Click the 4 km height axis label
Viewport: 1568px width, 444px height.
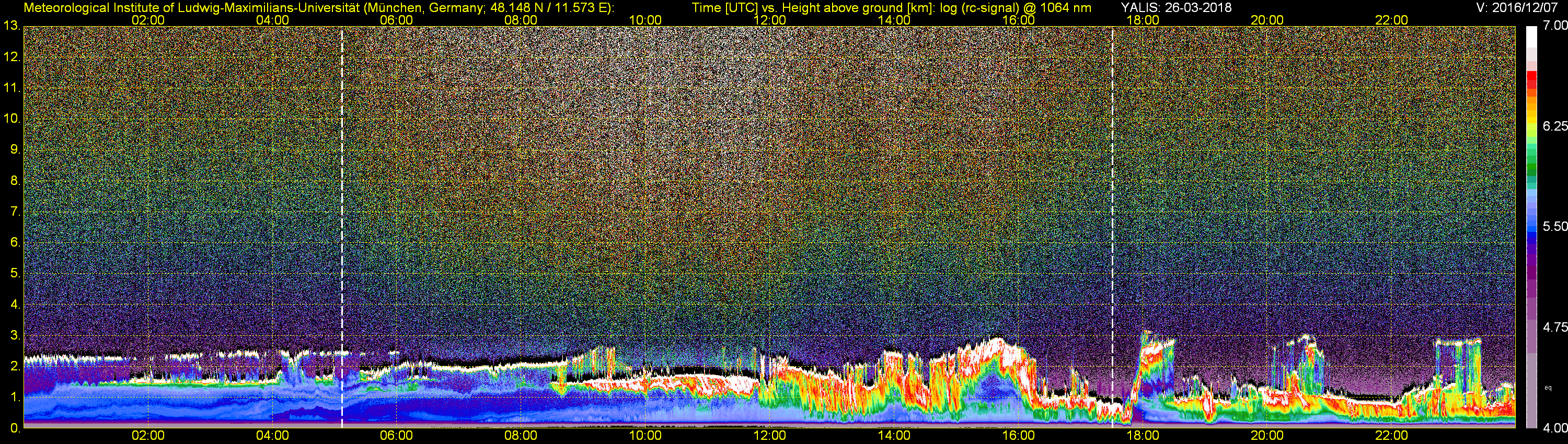coord(15,304)
